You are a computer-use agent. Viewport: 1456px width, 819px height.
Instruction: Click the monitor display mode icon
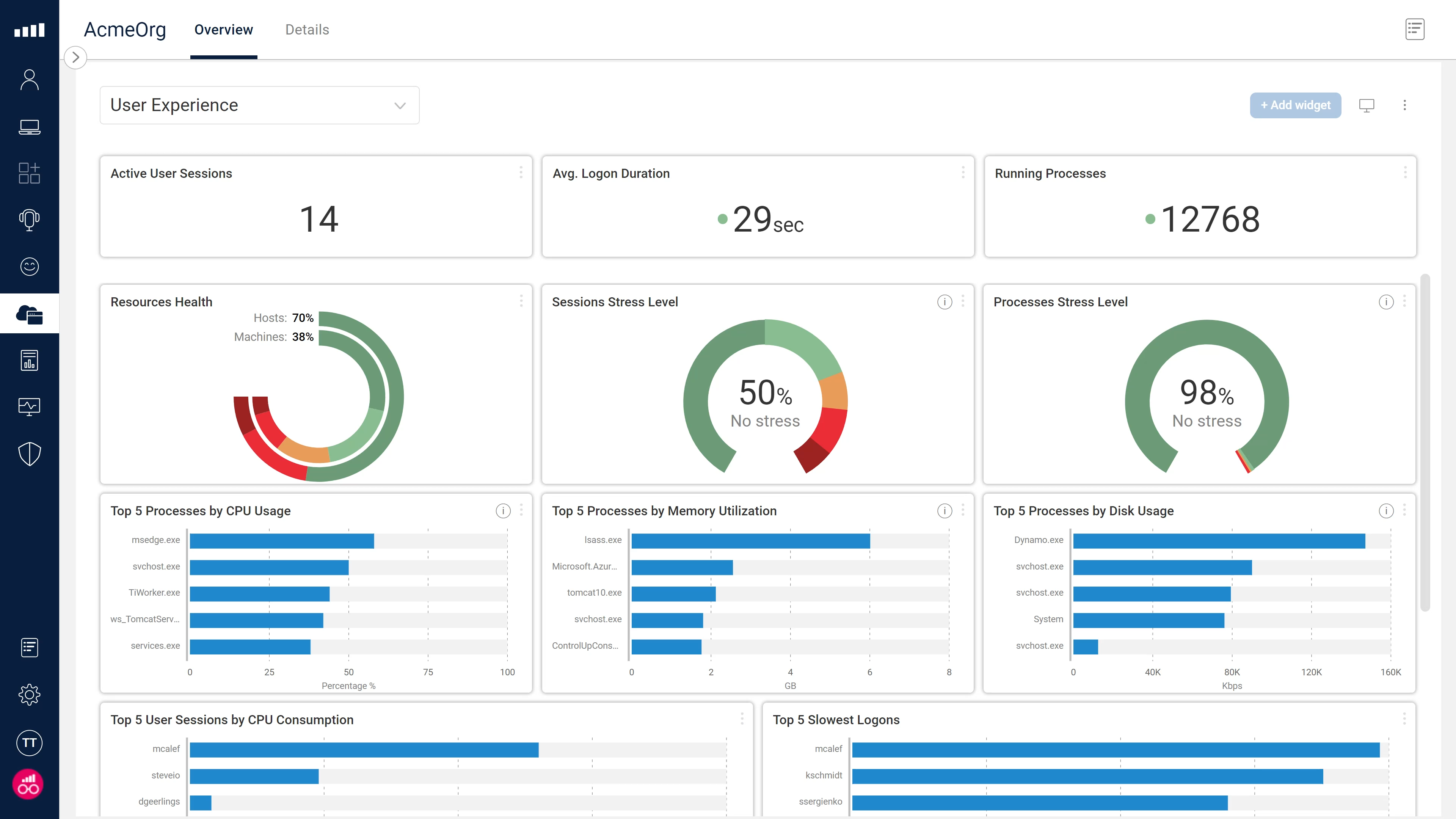tap(1366, 105)
